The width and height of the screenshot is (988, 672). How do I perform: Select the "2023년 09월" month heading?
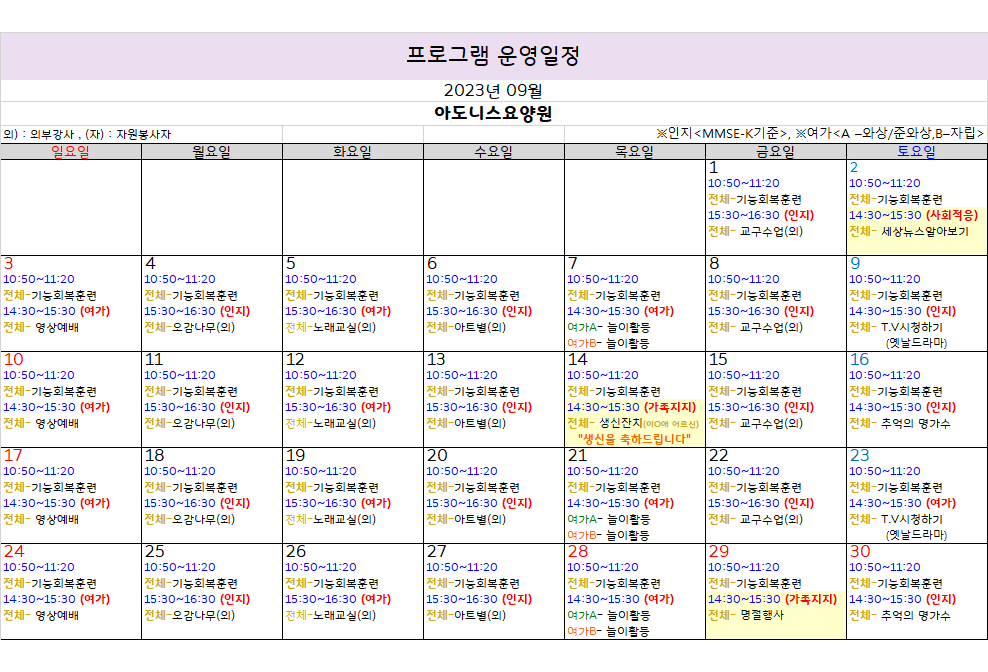[x=493, y=91]
